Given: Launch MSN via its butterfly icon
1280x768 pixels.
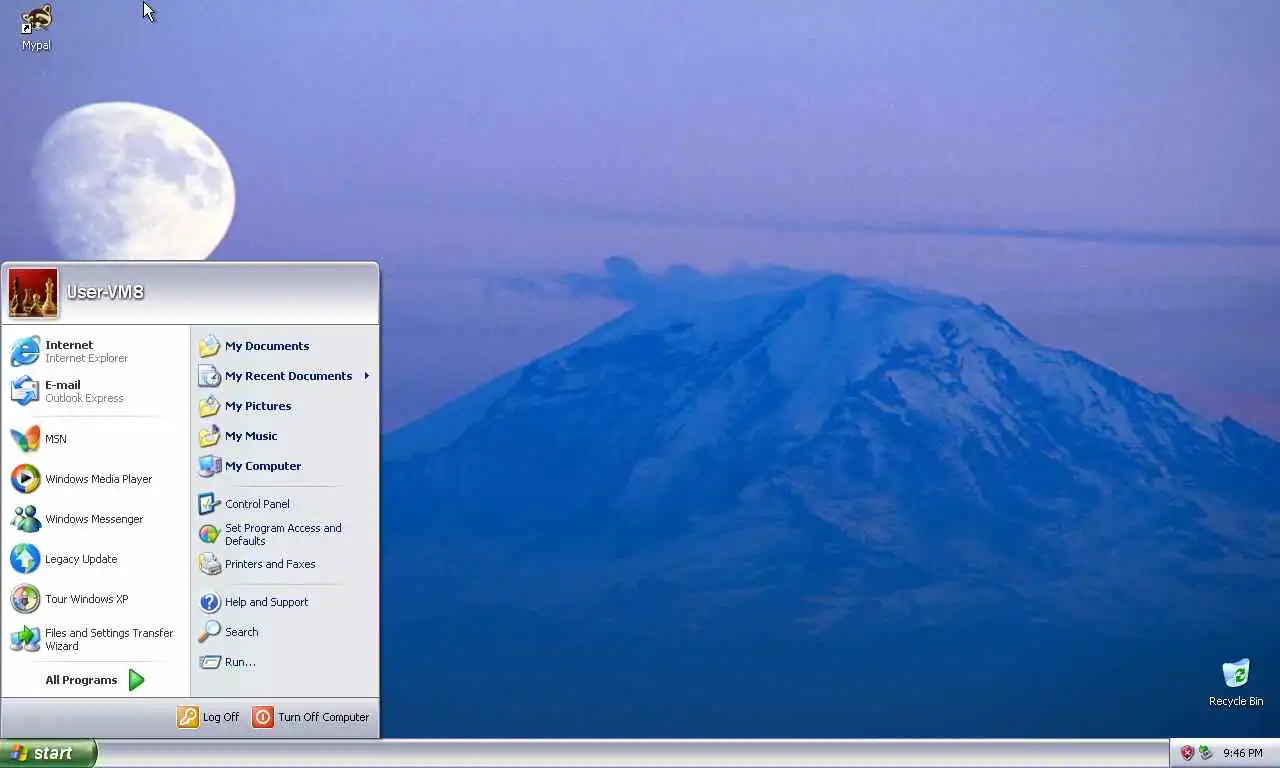Looking at the screenshot, I should point(25,439).
